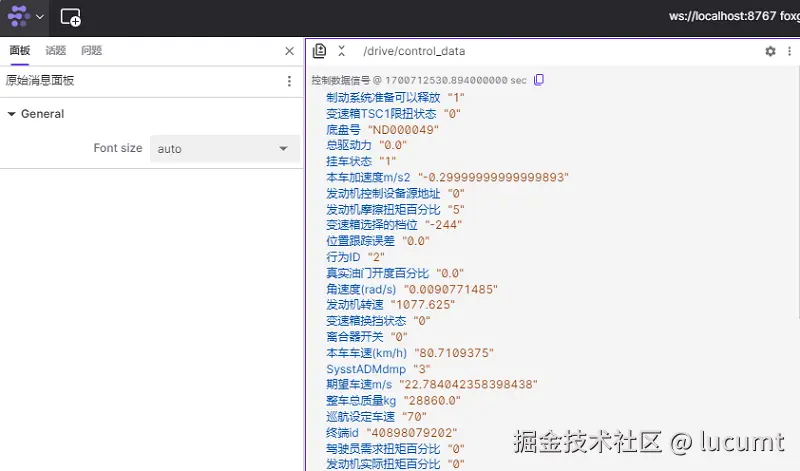800x471 pixels.
Task: Click the 底盘号 value "ND000049"
Action: point(403,130)
